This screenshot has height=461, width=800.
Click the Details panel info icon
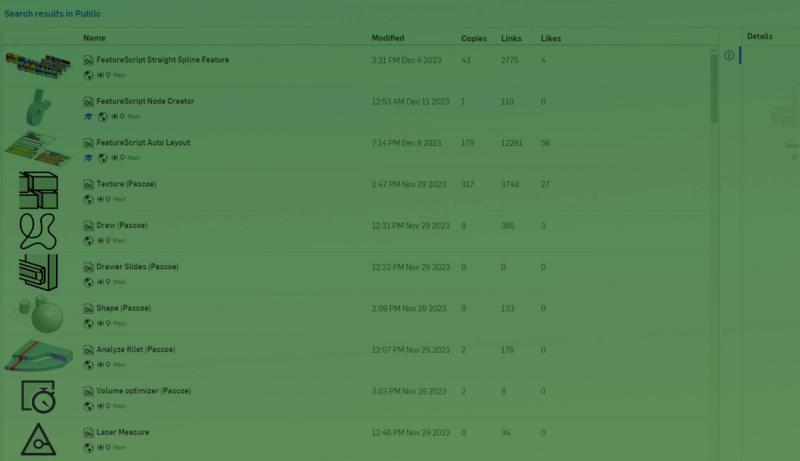tap(729, 55)
